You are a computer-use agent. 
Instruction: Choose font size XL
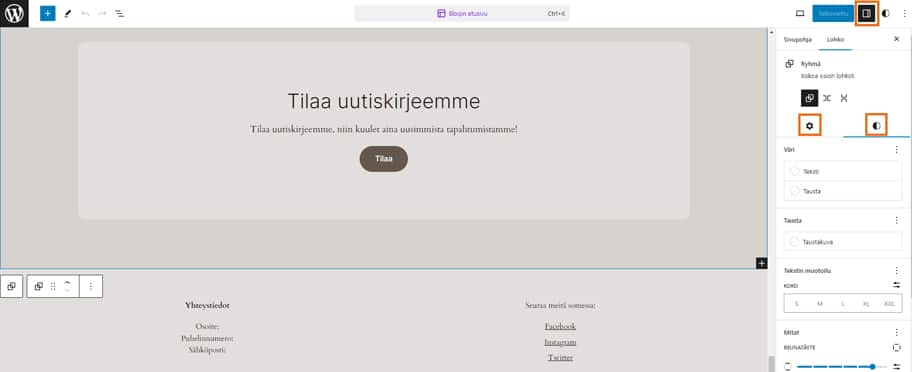[866, 304]
